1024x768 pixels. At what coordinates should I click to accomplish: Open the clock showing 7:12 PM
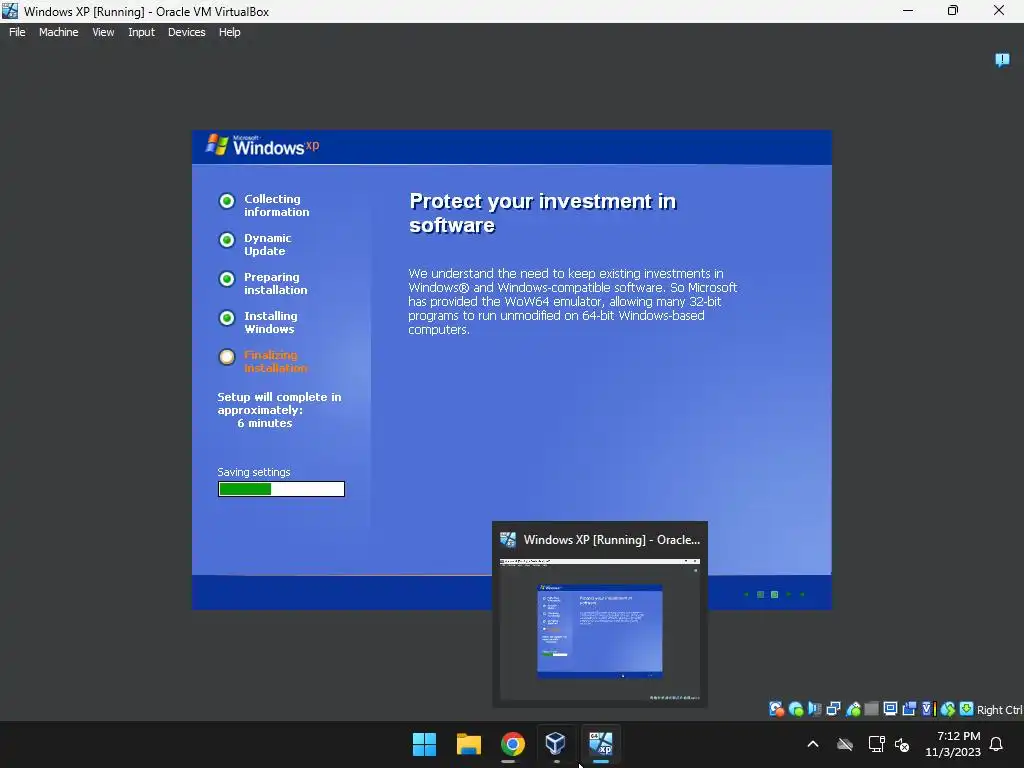[x=953, y=744]
